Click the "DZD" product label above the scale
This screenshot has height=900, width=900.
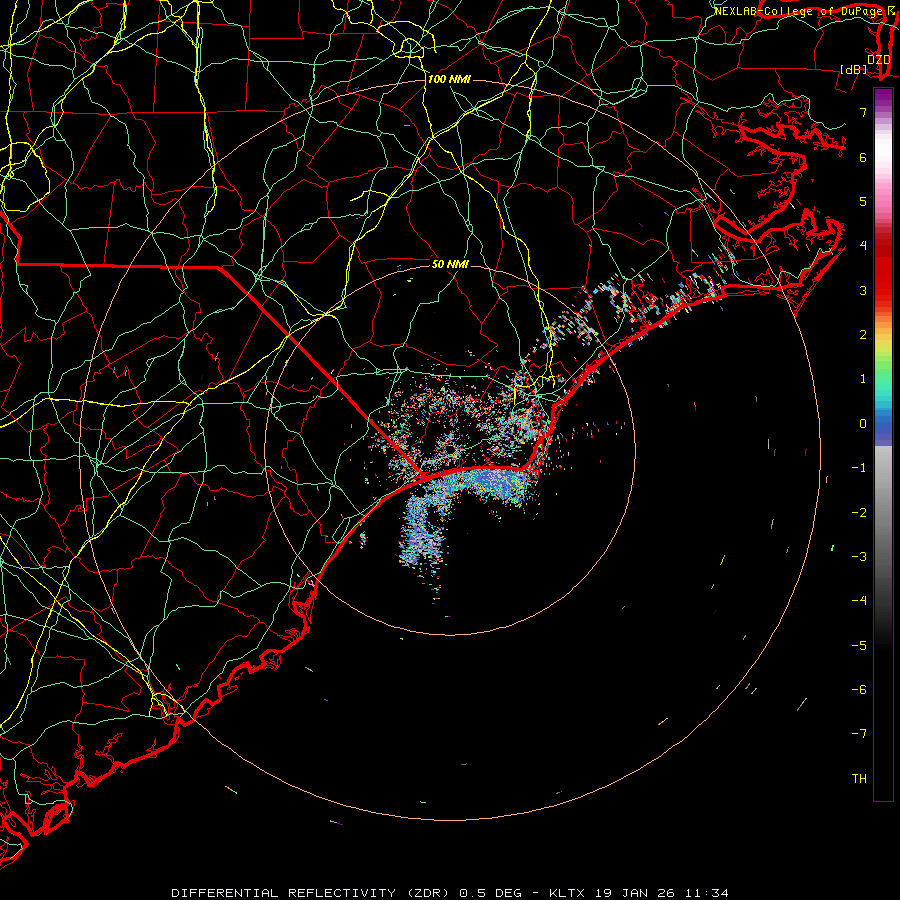(x=879, y=60)
